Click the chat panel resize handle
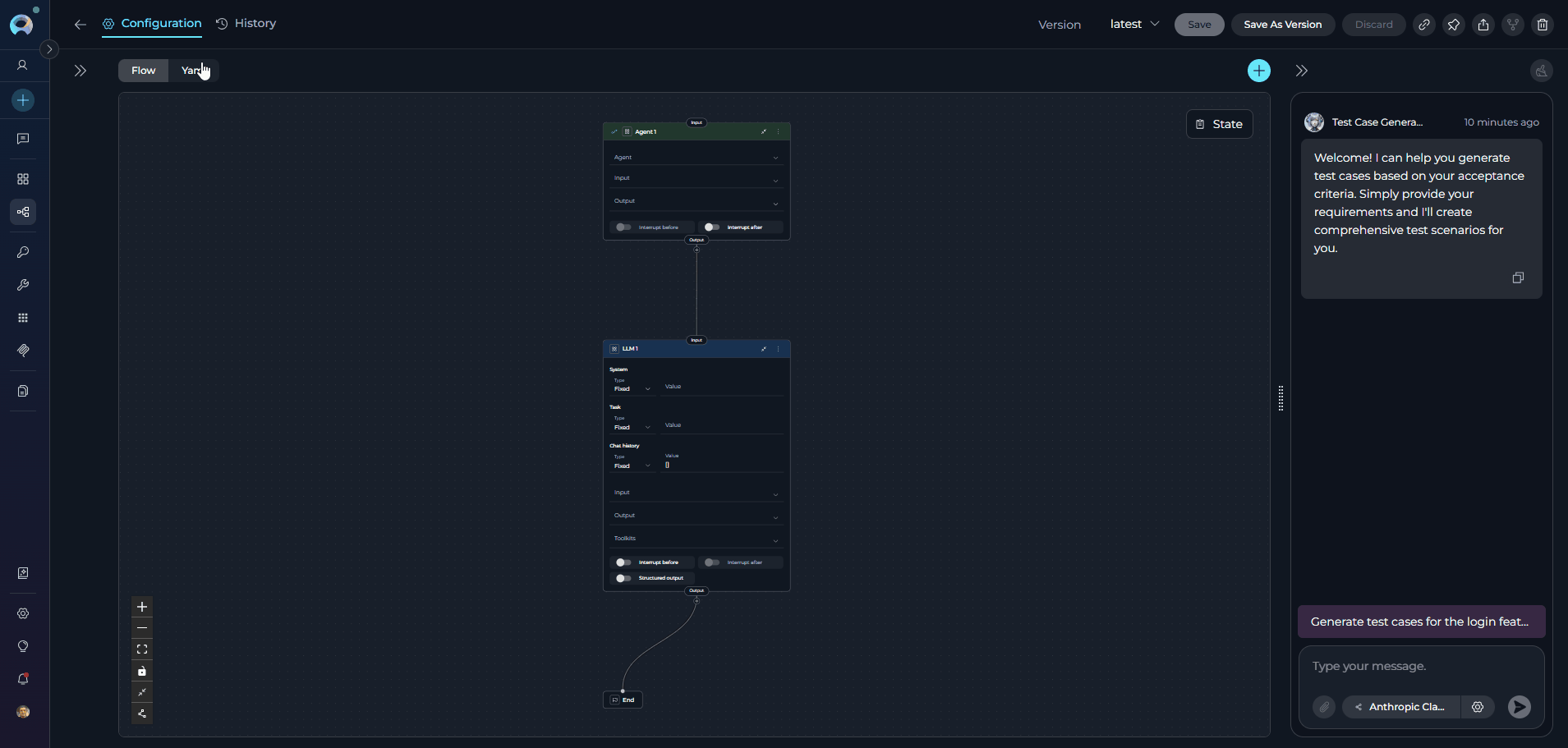This screenshot has width=1568, height=748. pyautogui.click(x=1281, y=398)
